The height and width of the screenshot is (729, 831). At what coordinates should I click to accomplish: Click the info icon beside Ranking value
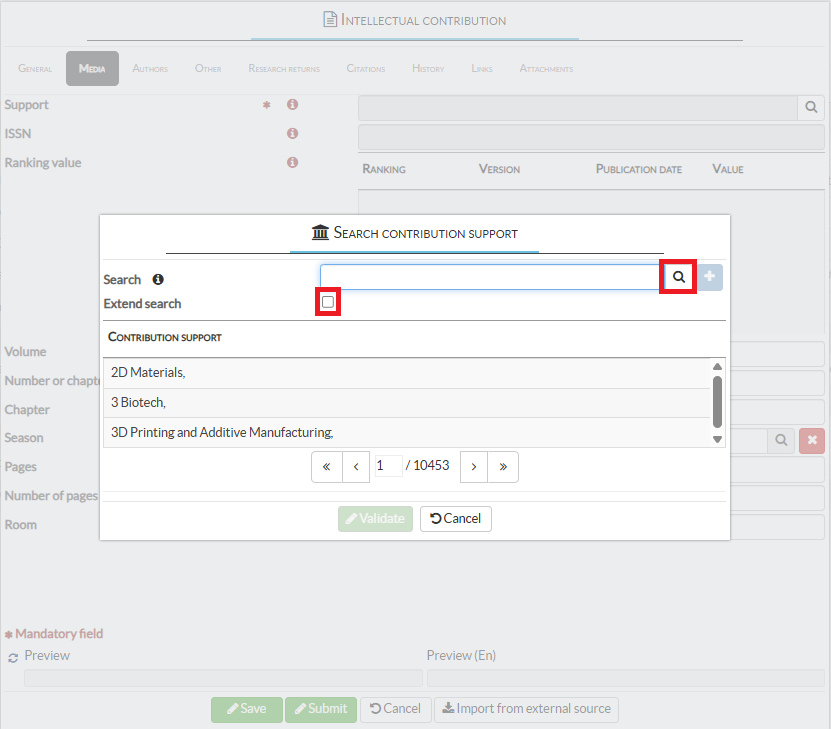(x=293, y=162)
